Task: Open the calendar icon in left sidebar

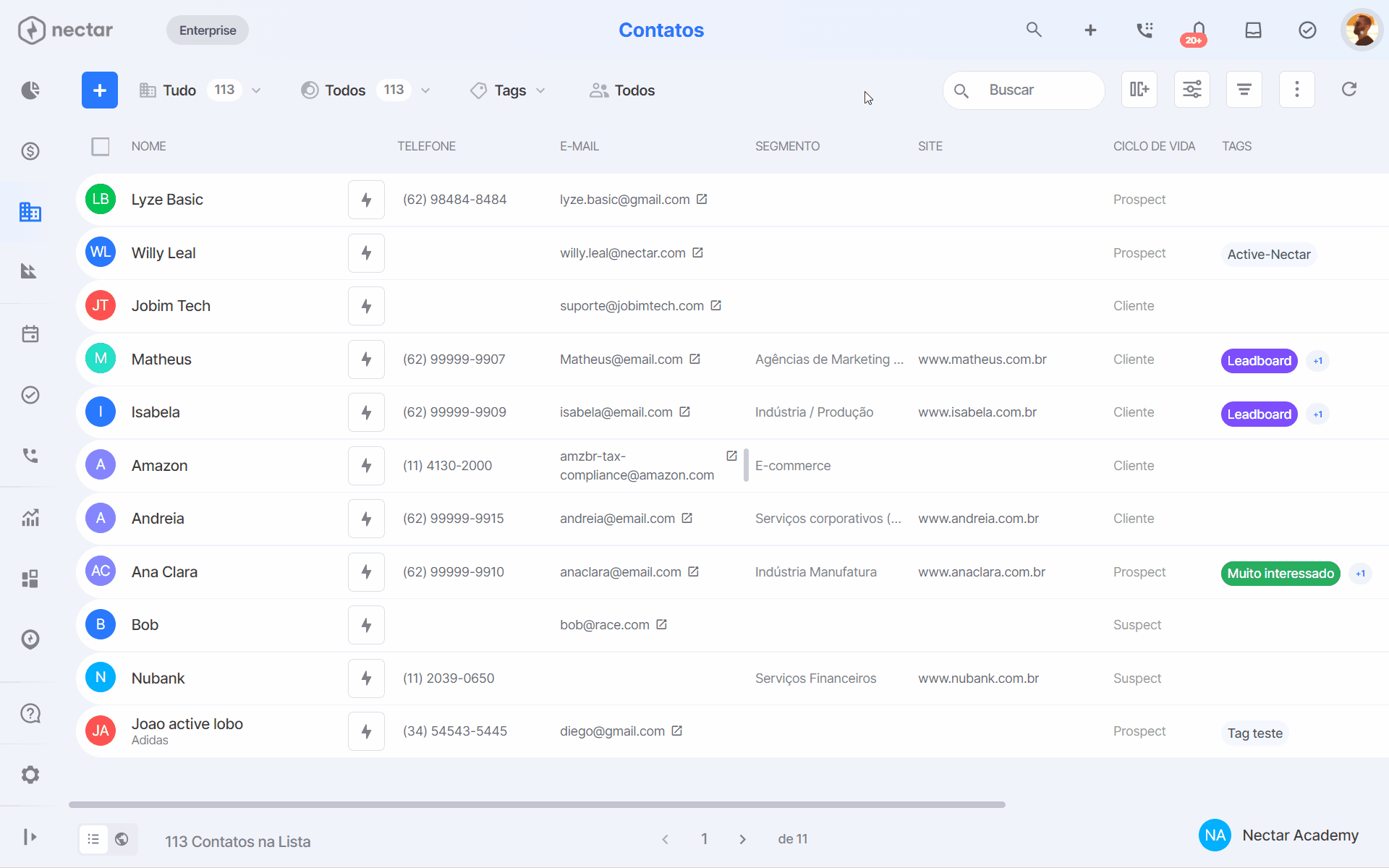Action: pos(30,334)
